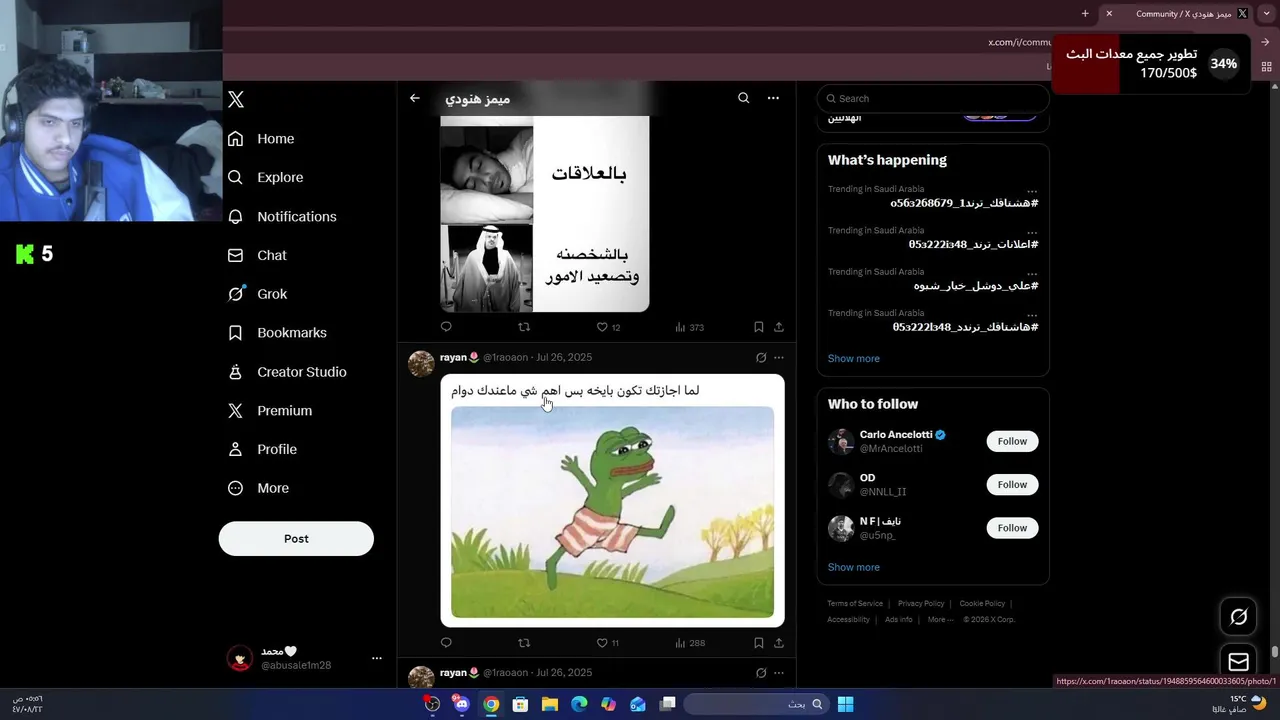Open Carlo Ancelotti's profile name
The height and width of the screenshot is (720, 1280).
coord(896,435)
